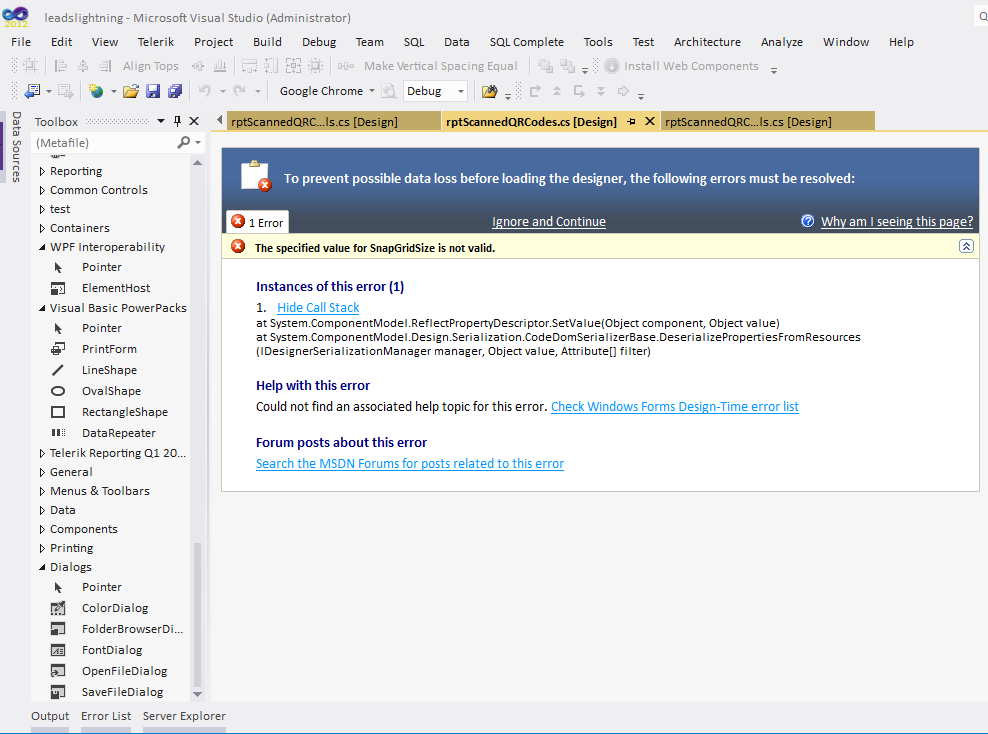This screenshot has width=988, height=734.
Task: Click the Bring to Front icon
Action: click(x=546, y=66)
